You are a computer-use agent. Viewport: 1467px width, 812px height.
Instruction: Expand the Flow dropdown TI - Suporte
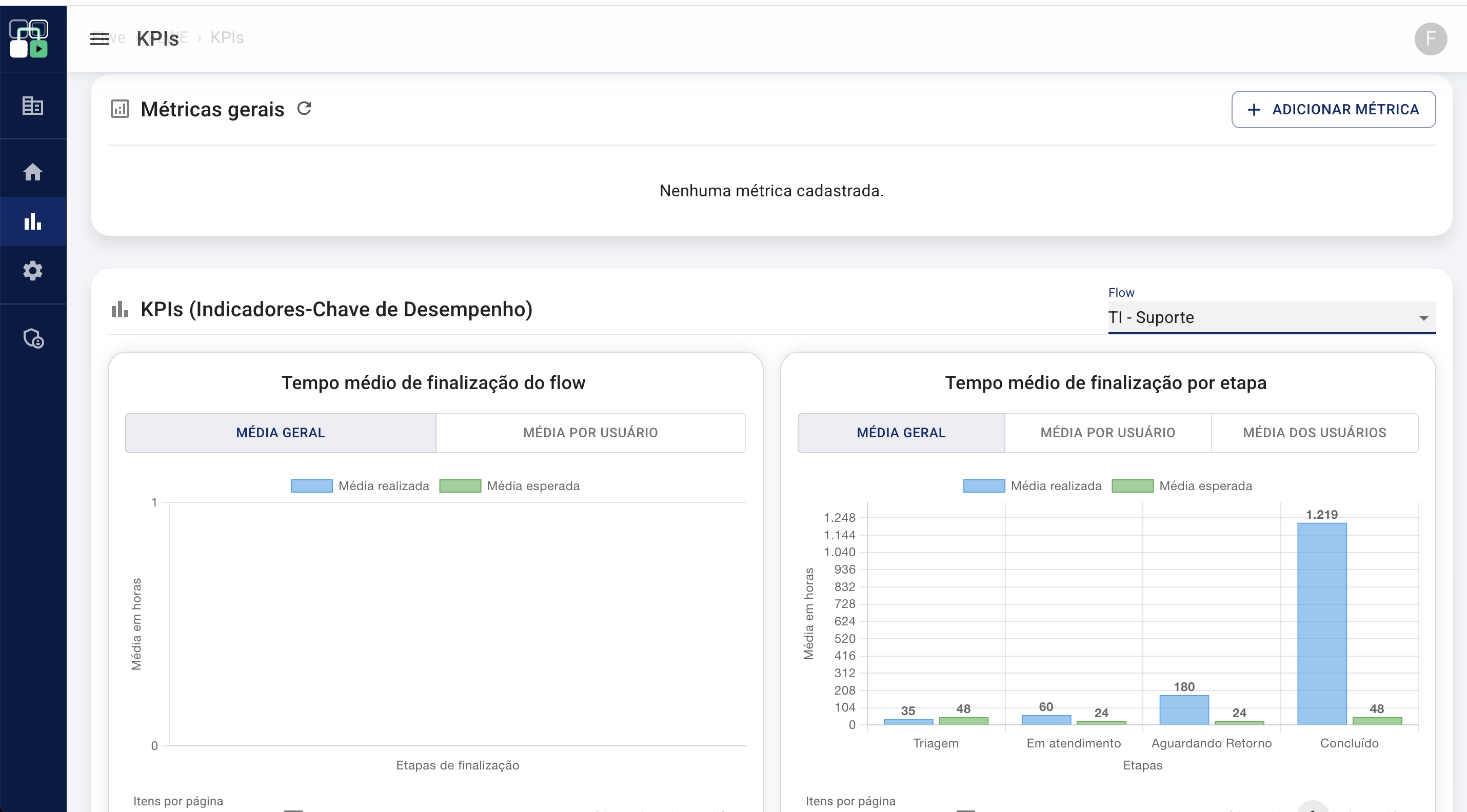1271,317
